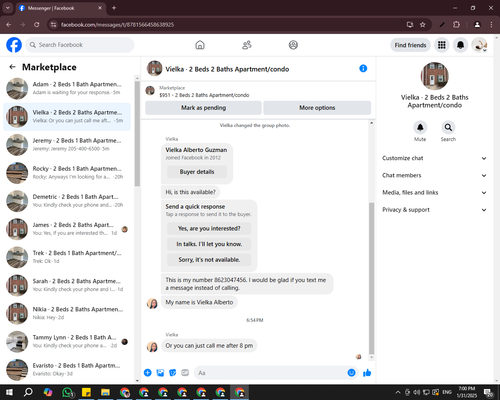This screenshot has height=400, width=500.
Task: Open Rocky - 2 Beds 1 Bath conversation
Action: pyautogui.click(x=67, y=173)
